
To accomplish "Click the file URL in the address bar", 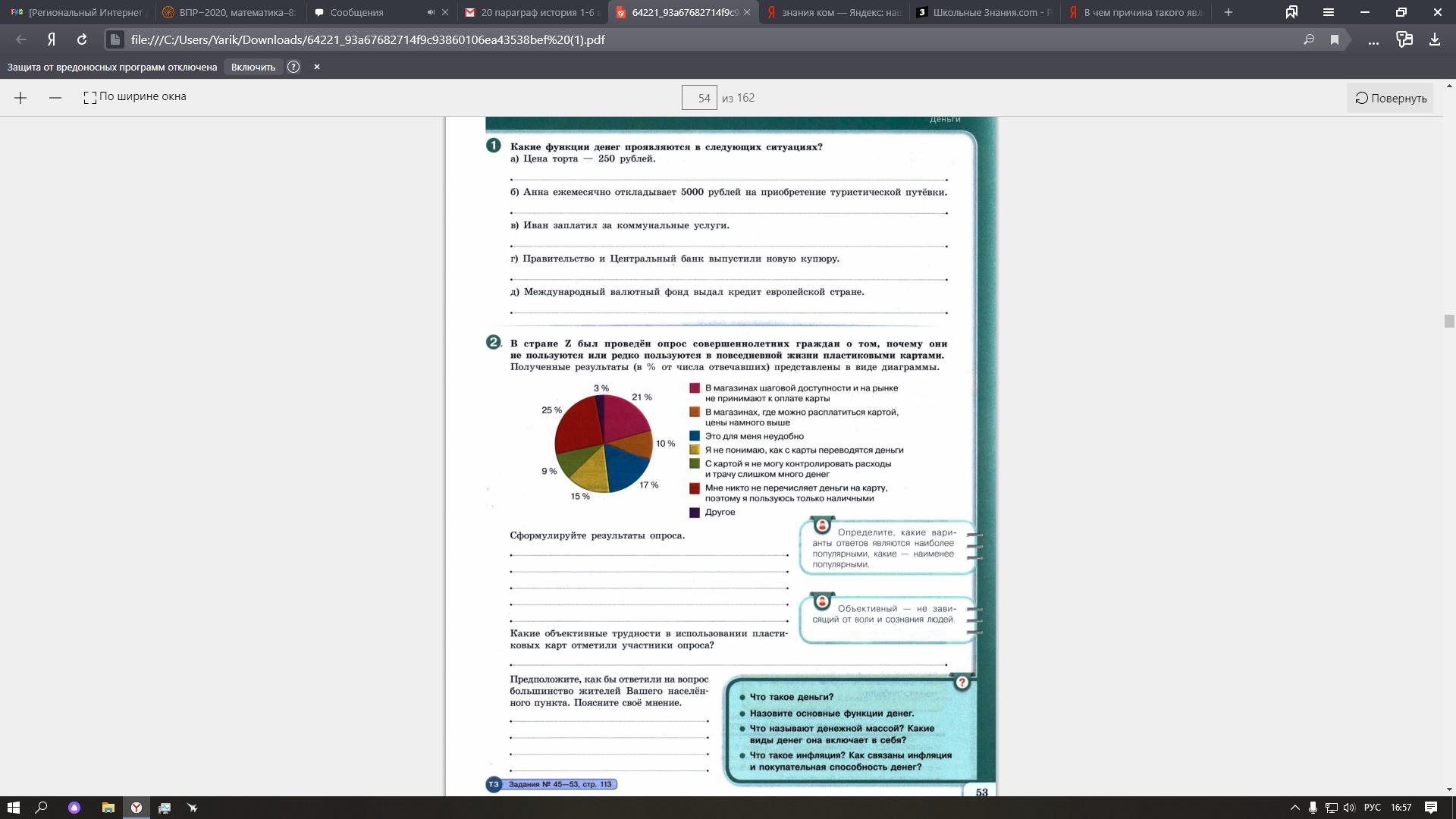I will 368,39.
